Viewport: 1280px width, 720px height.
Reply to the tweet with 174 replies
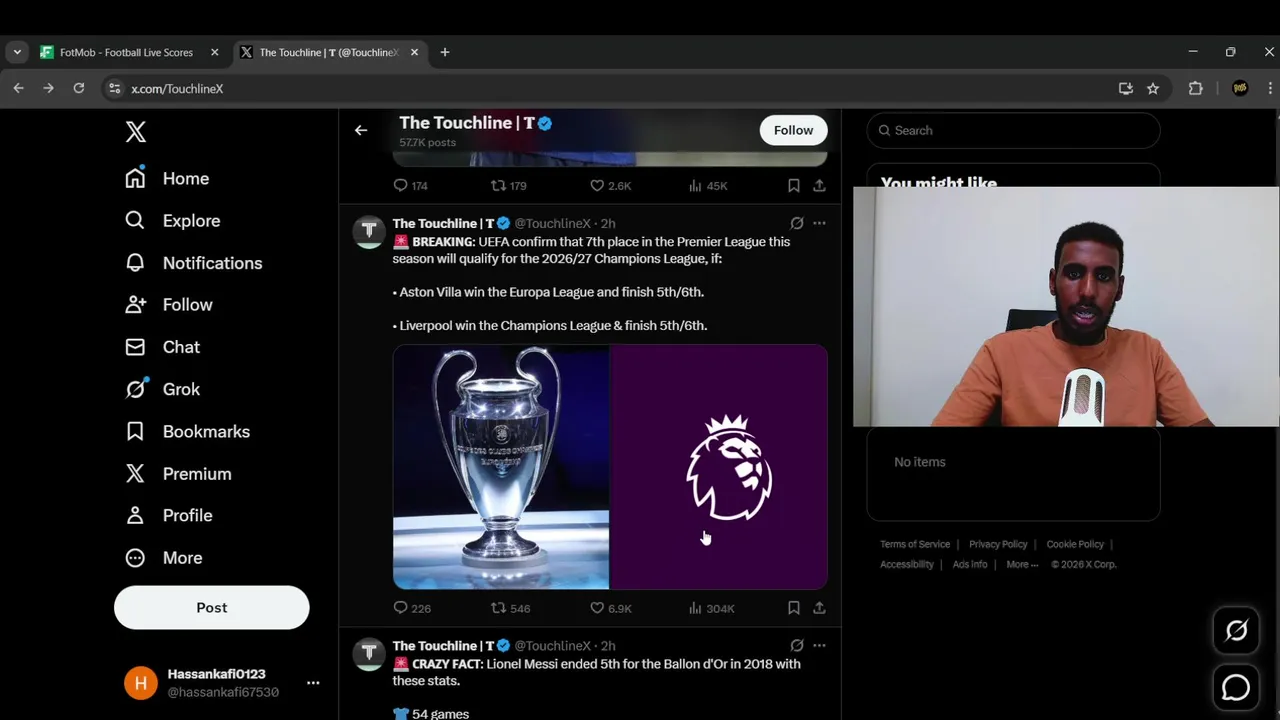(400, 185)
